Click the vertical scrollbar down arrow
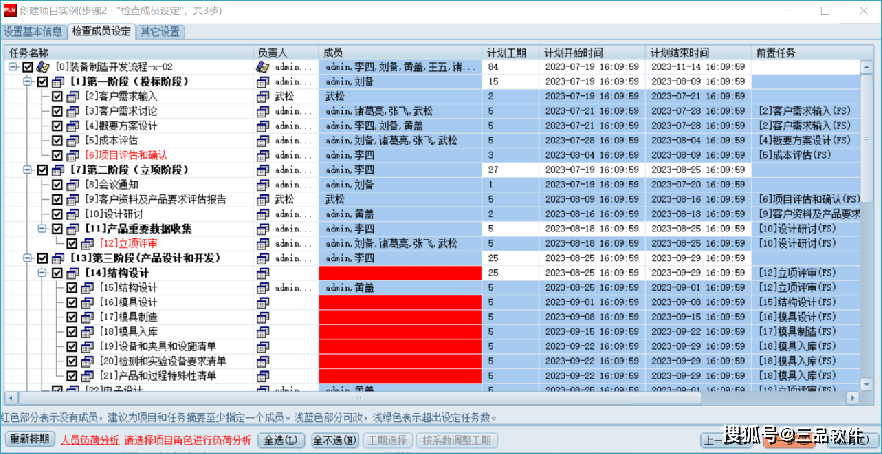 coord(866,384)
